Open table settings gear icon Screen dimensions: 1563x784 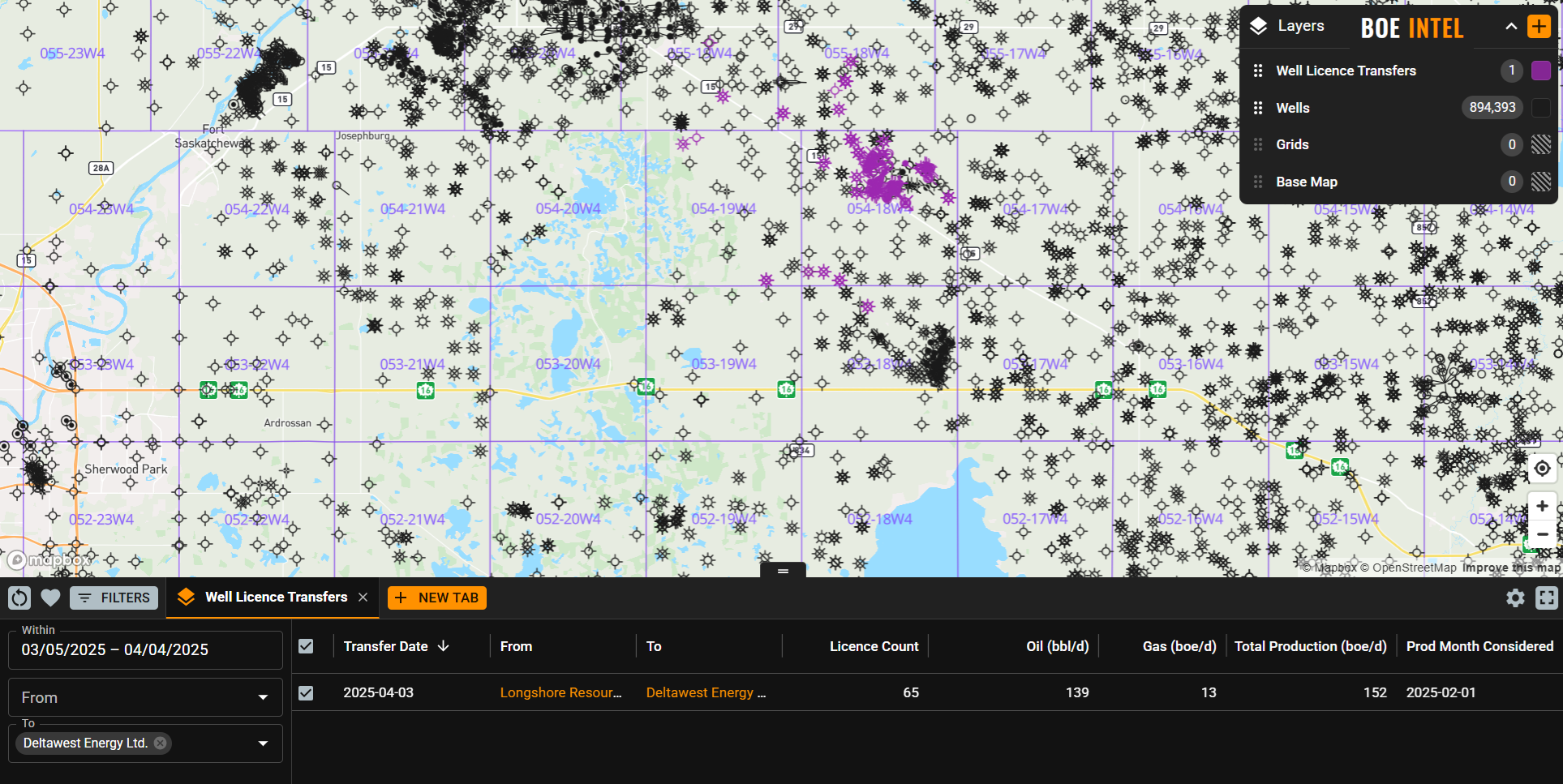coord(1515,598)
